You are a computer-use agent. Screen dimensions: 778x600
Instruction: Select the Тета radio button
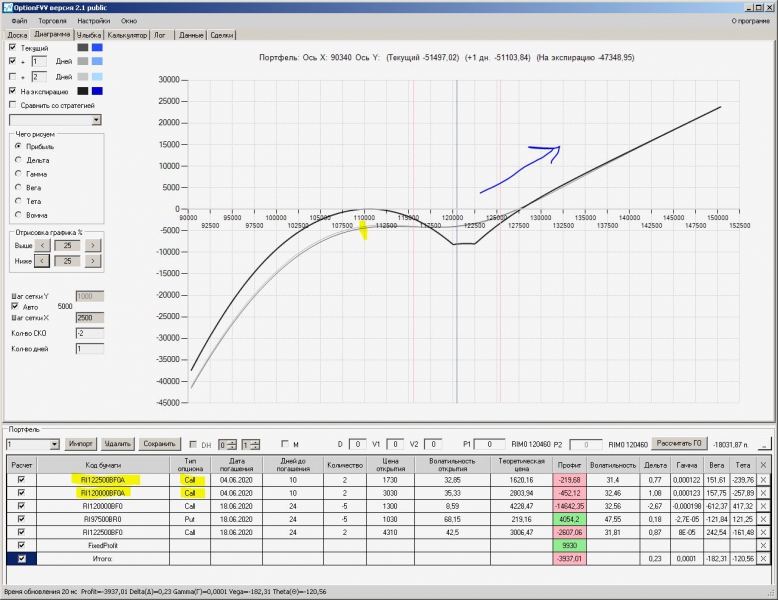tap(18, 201)
